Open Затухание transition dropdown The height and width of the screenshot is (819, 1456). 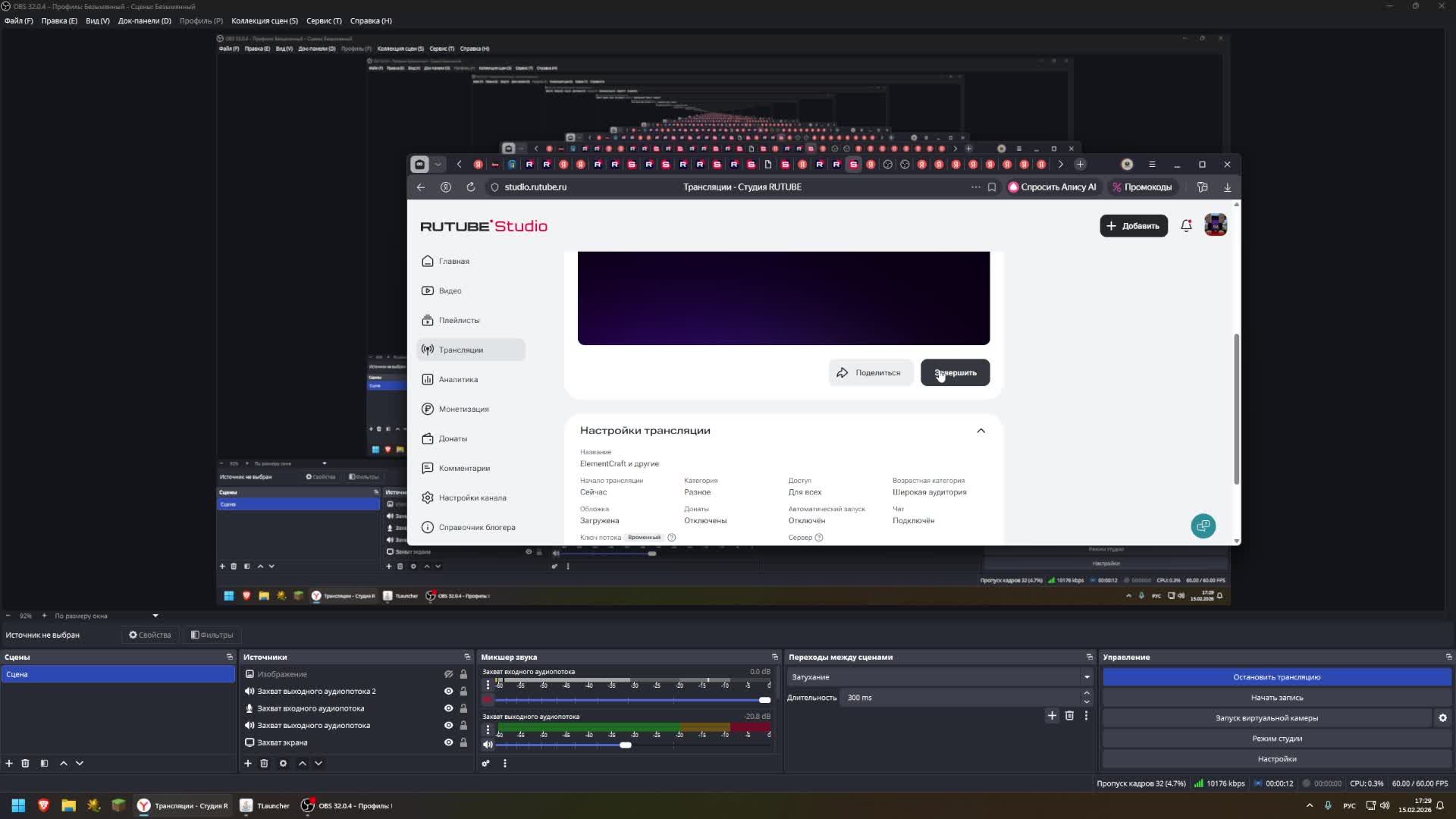click(x=939, y=676)
